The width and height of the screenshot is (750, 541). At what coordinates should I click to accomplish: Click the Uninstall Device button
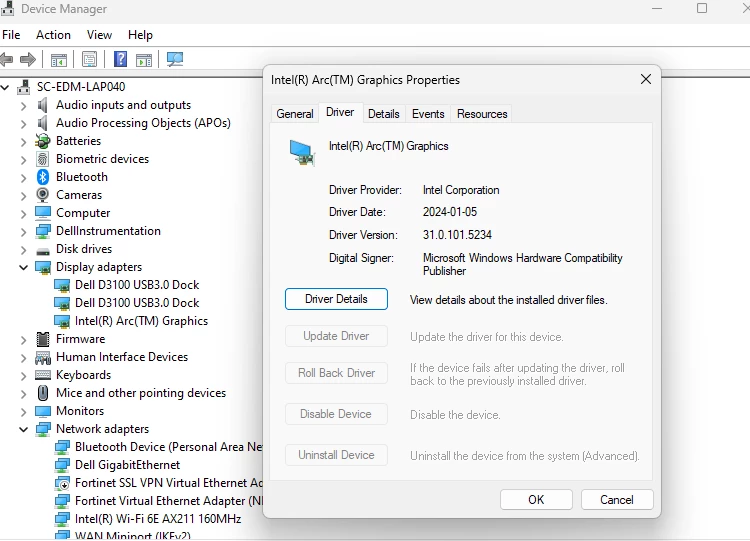[x=336, y=455]
